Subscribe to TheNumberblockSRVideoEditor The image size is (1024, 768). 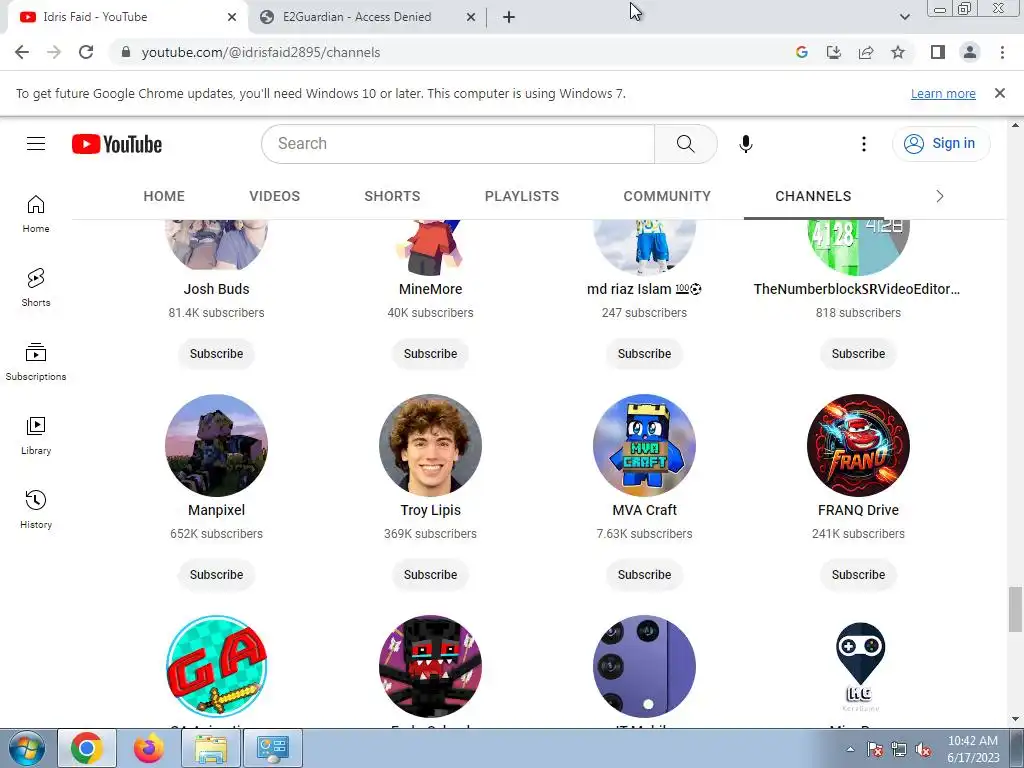pyautogui.click(x=858, y=354)
